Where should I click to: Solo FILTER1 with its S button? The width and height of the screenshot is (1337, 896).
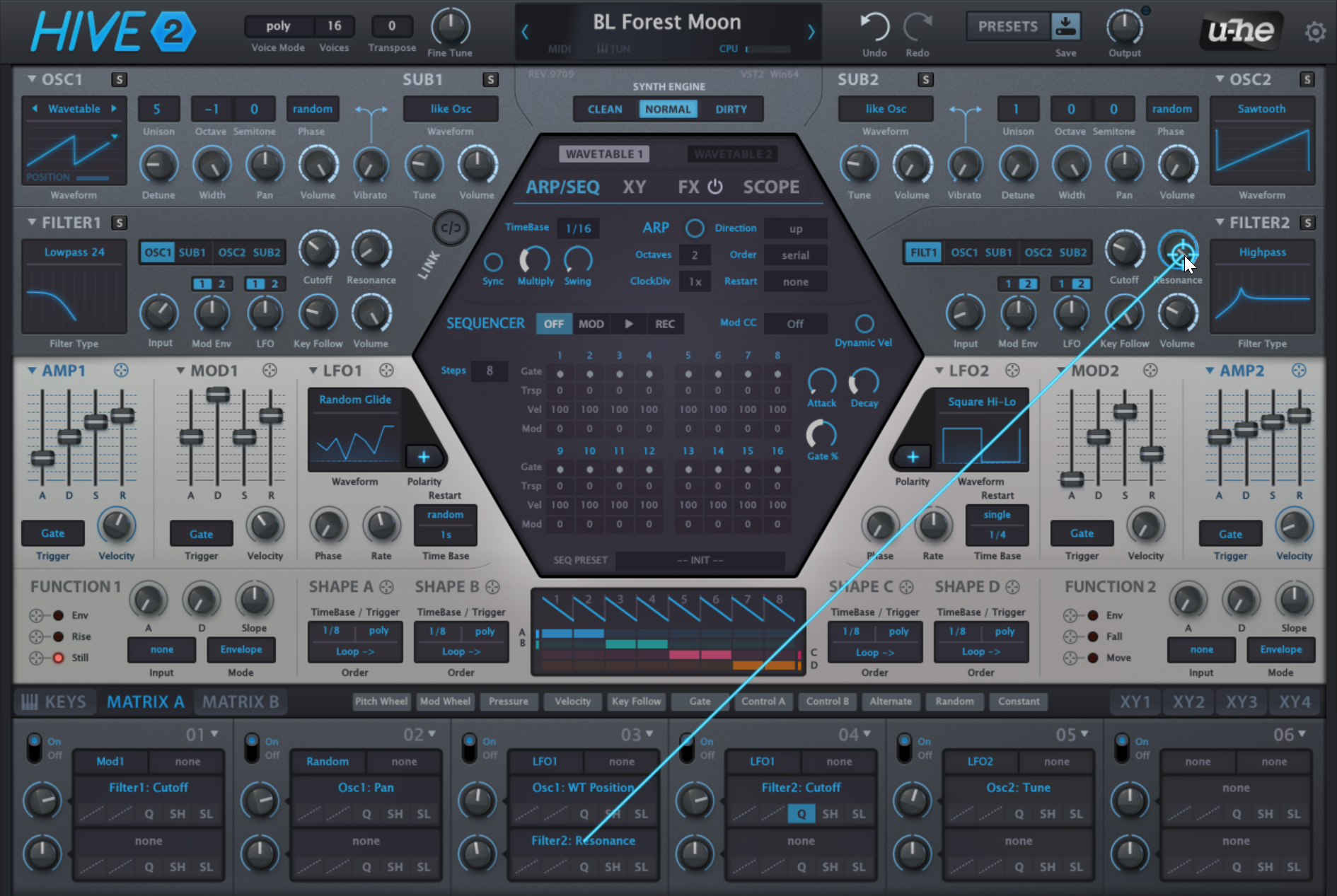[x=119, y=223]
